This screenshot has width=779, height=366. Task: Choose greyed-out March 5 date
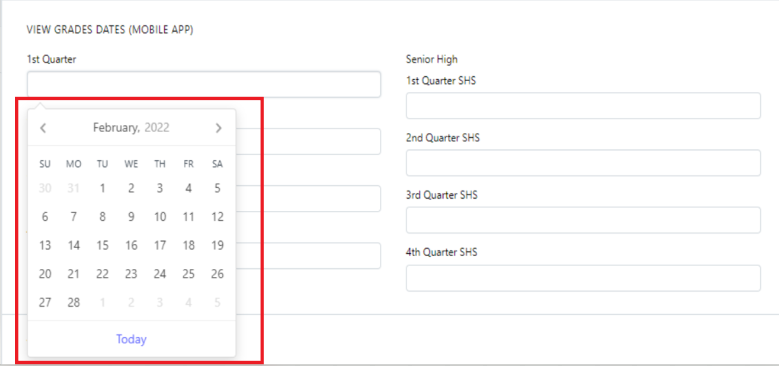tap(218, 302)
